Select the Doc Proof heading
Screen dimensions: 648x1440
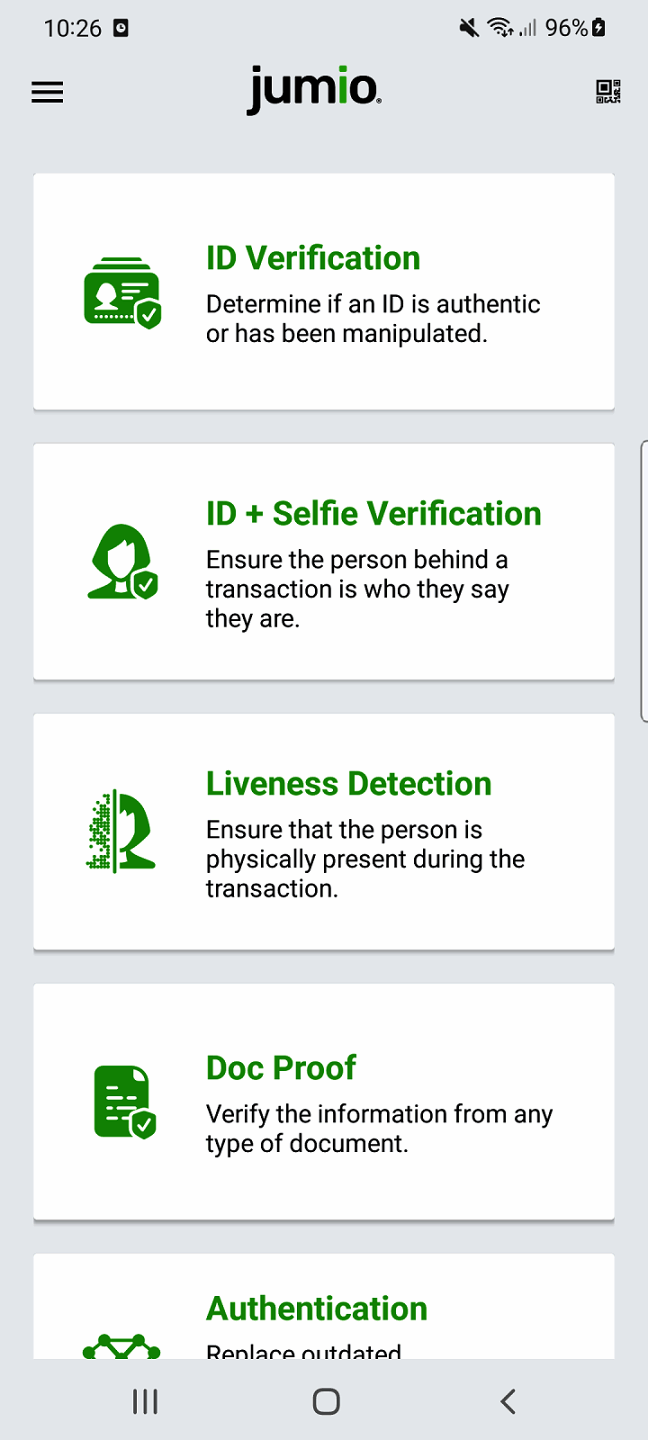click(281, 1068)
